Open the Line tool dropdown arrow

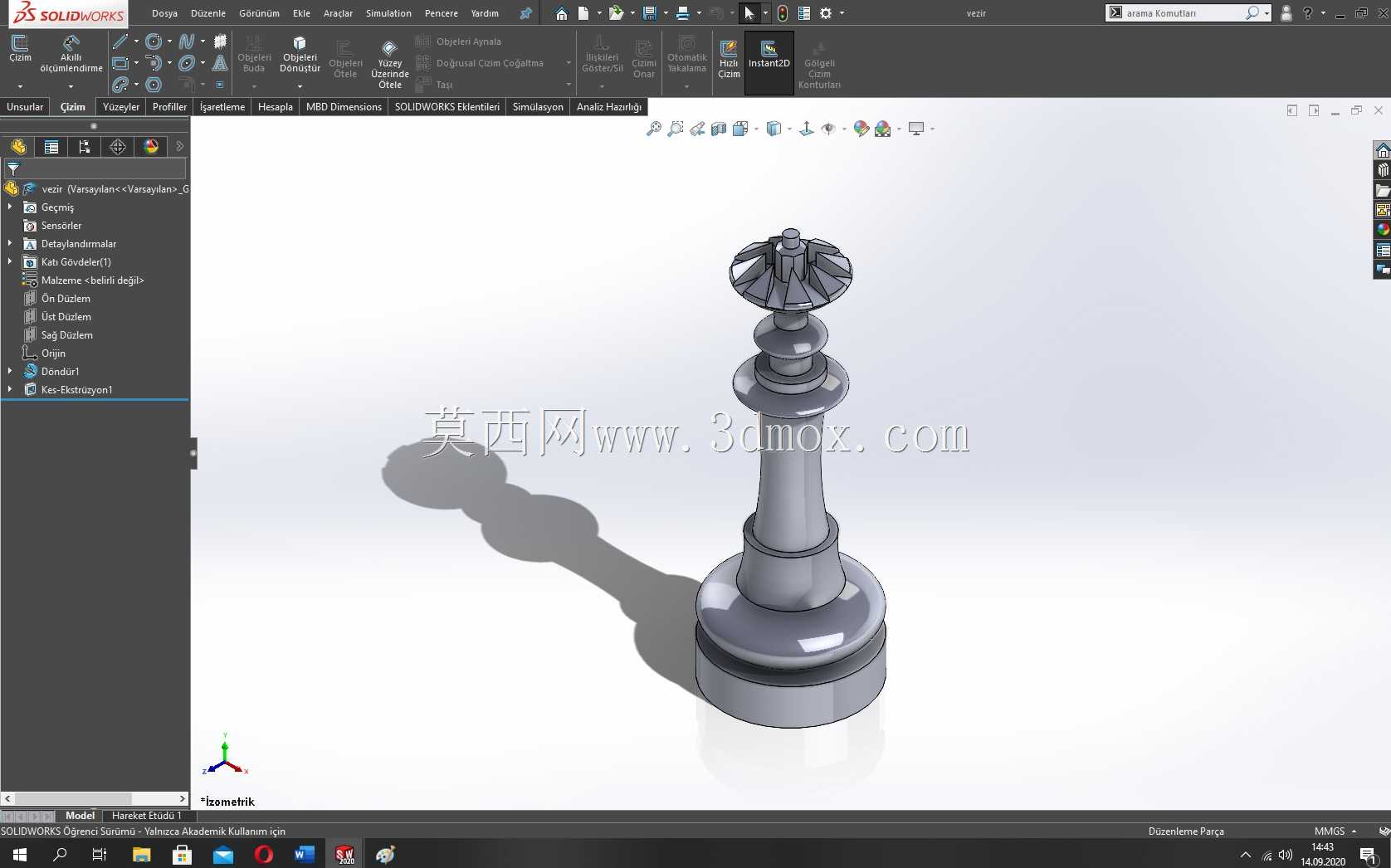point(136,41)
